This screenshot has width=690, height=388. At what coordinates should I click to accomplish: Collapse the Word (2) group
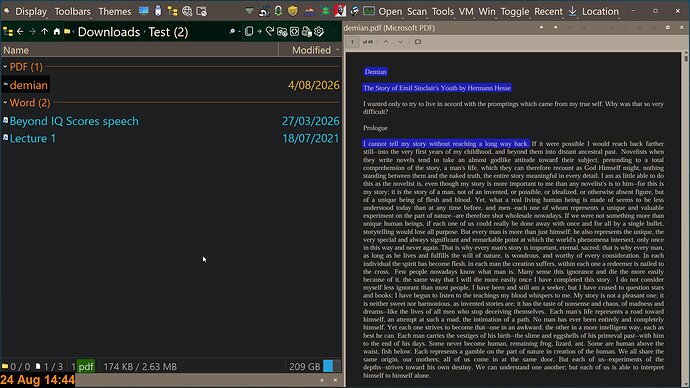point(5,103)
